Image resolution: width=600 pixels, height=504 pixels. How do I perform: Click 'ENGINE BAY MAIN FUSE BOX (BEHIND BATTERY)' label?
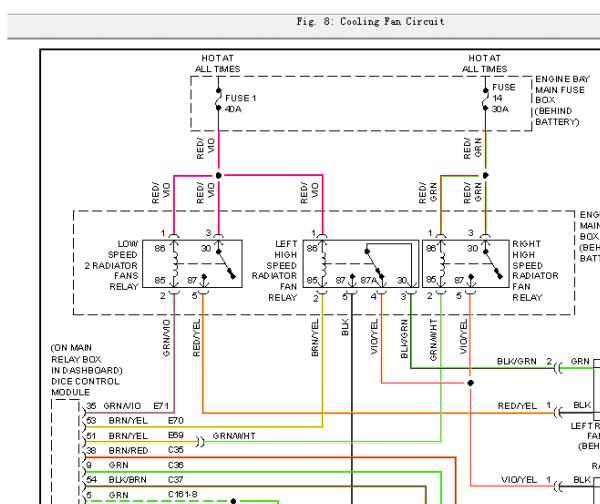560,101
